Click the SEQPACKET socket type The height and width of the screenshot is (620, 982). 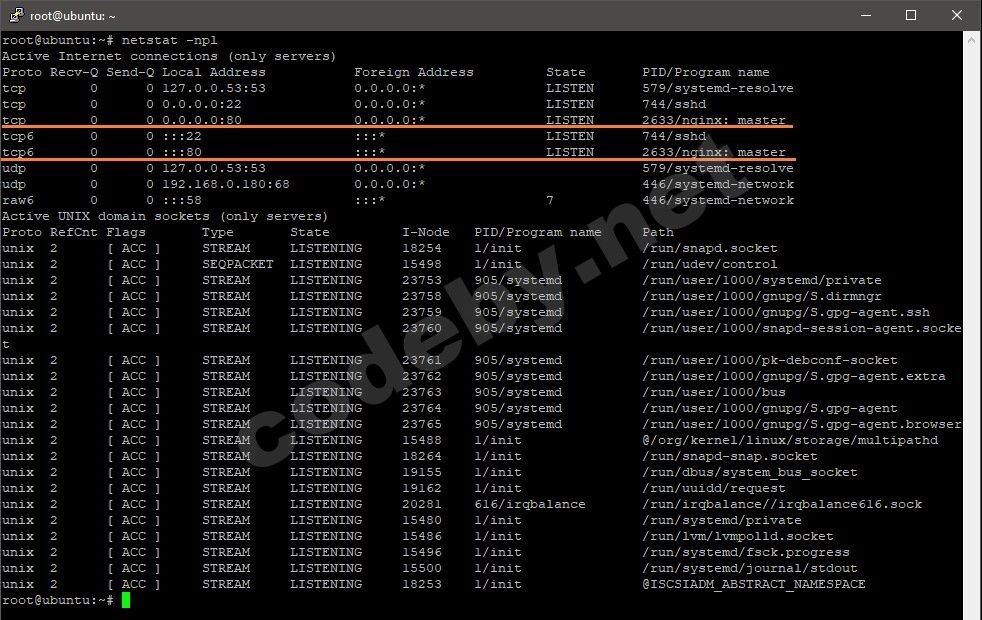coord(237,264)
